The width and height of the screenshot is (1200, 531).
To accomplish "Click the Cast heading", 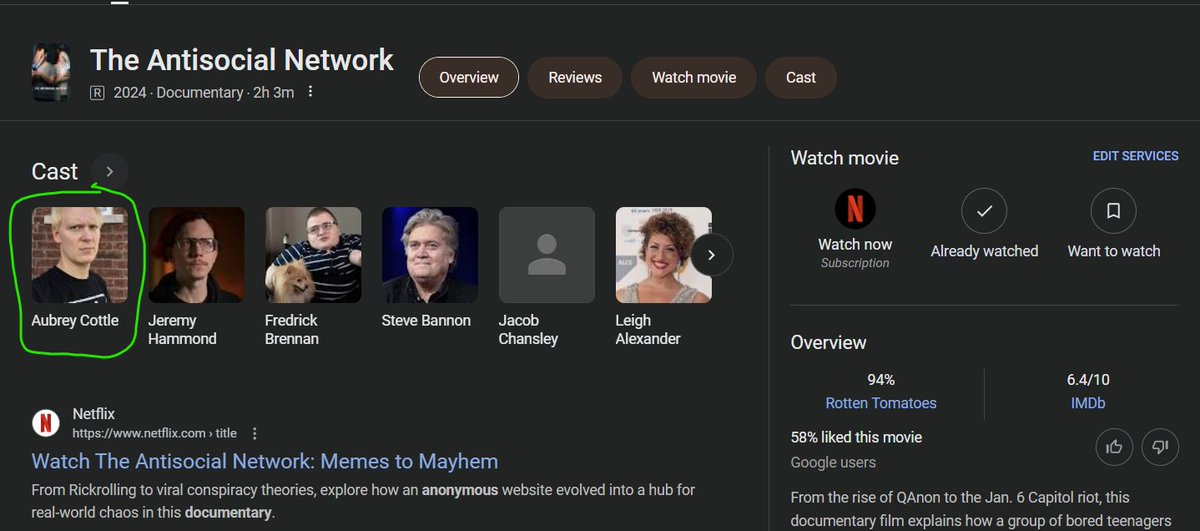I will tap(55, 172).
